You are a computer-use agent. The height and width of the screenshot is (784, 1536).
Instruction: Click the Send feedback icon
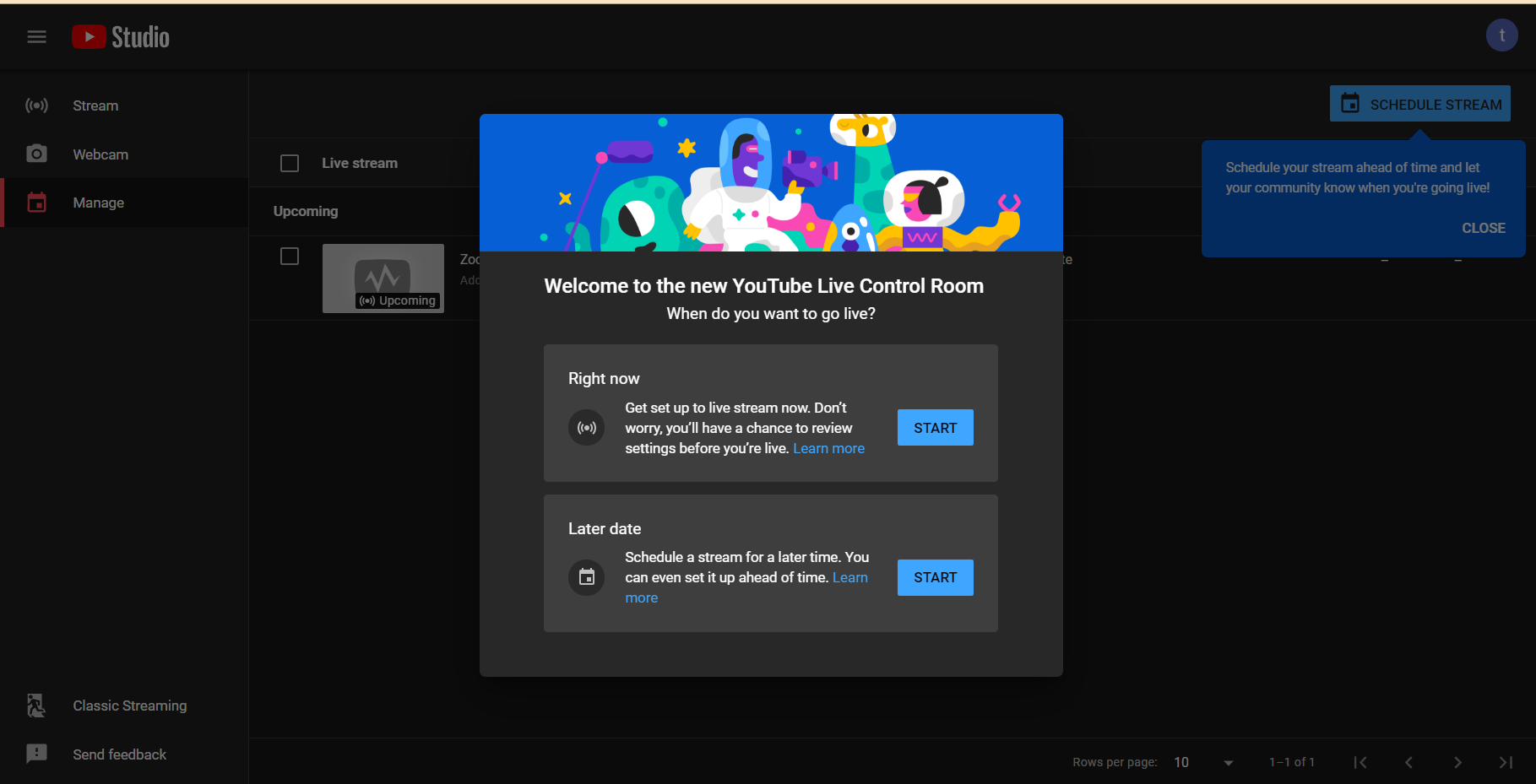(36, 754)
